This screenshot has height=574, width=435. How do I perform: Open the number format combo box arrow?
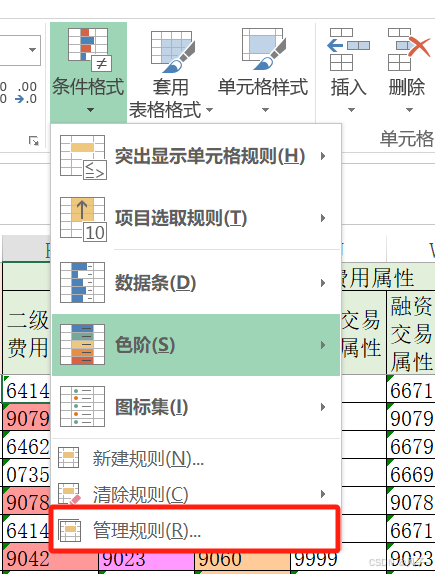click(33, 50)
